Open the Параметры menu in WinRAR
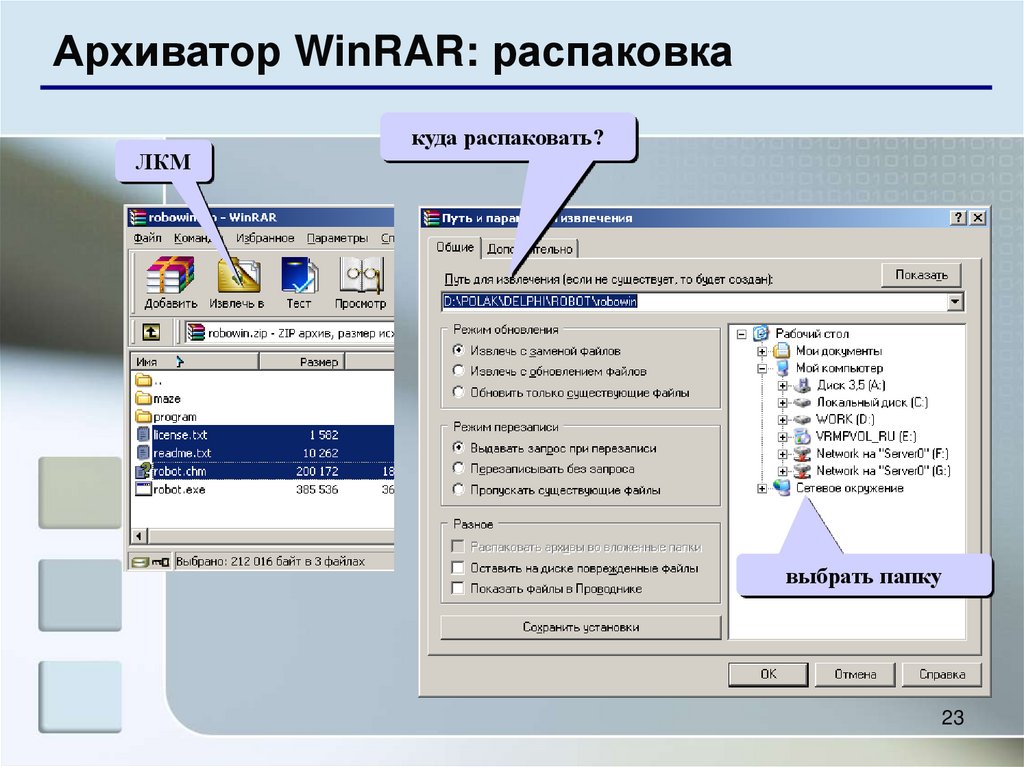Viewport: 1024px width, 767px height. (x=338, y=238)
